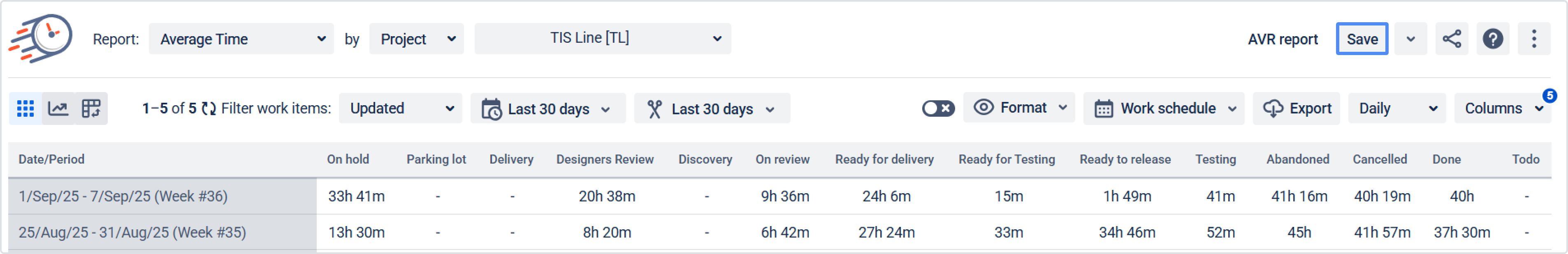Click the share report icon

pos(1452,39)
